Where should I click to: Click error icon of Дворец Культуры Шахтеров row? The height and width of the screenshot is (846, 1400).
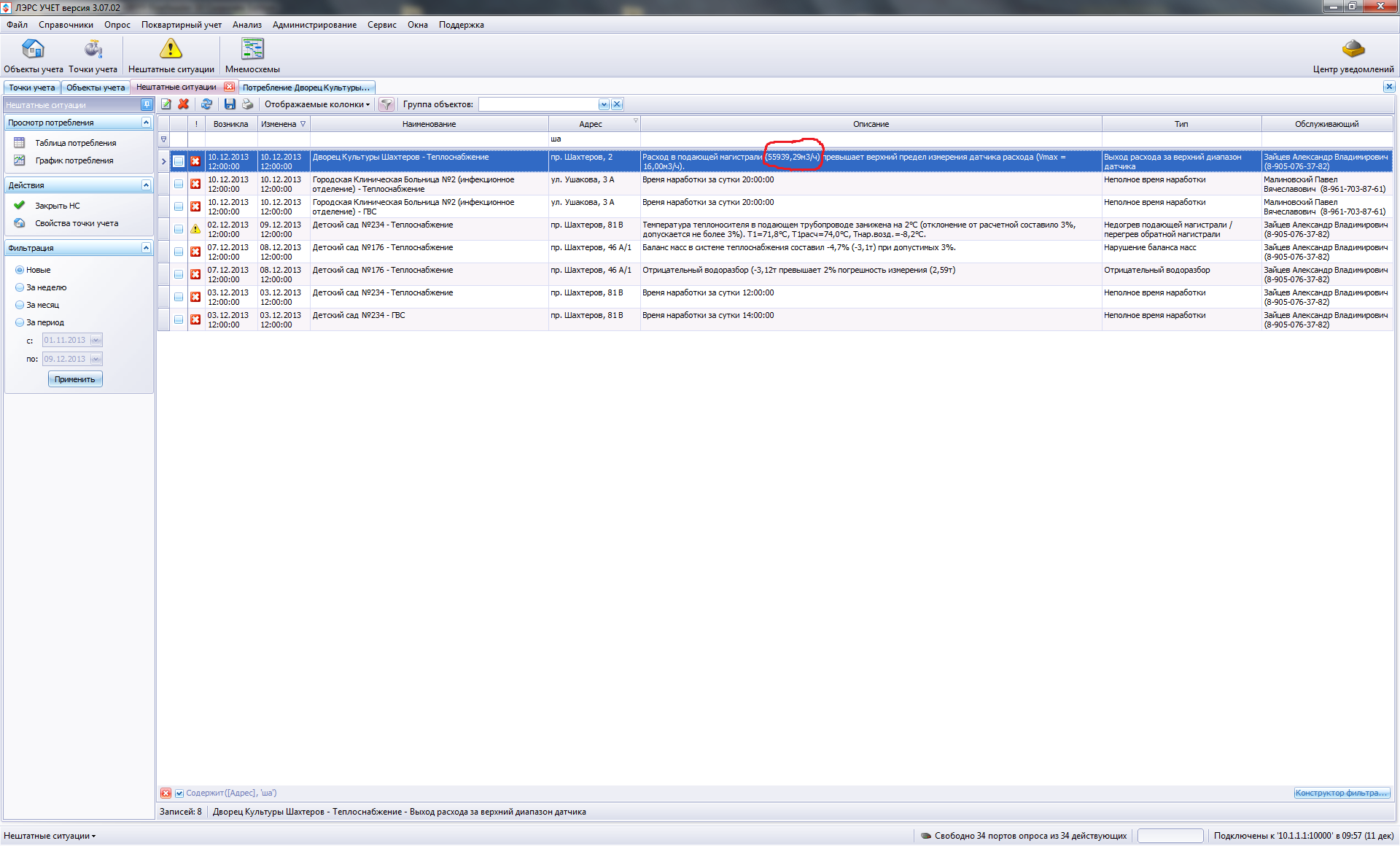point(195,161)
